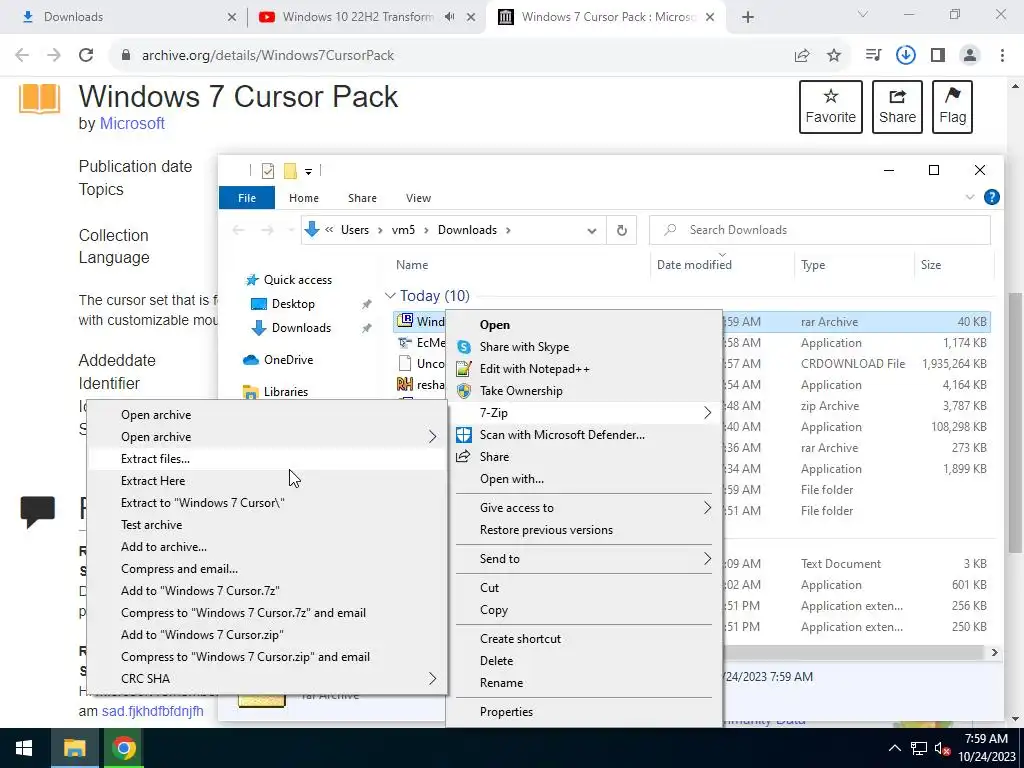
Task: Select Desktop in Quick access
Action: tap(293, 304)
